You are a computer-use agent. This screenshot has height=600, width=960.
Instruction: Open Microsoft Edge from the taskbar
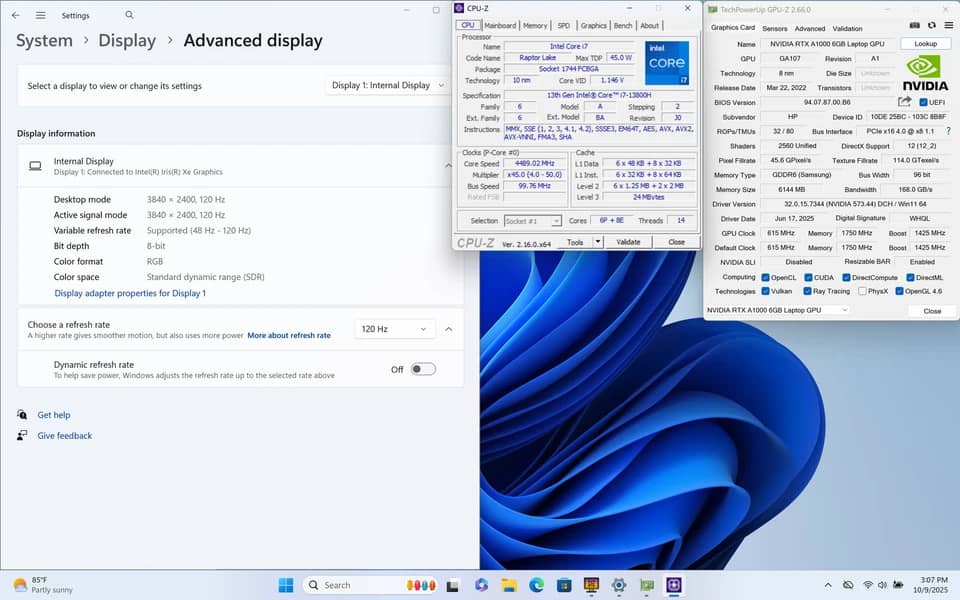point(536,585)
